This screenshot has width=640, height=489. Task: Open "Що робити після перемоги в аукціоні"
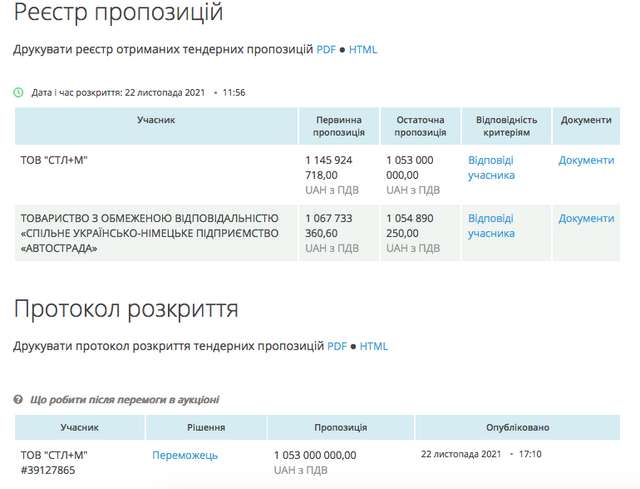[125, 400]
